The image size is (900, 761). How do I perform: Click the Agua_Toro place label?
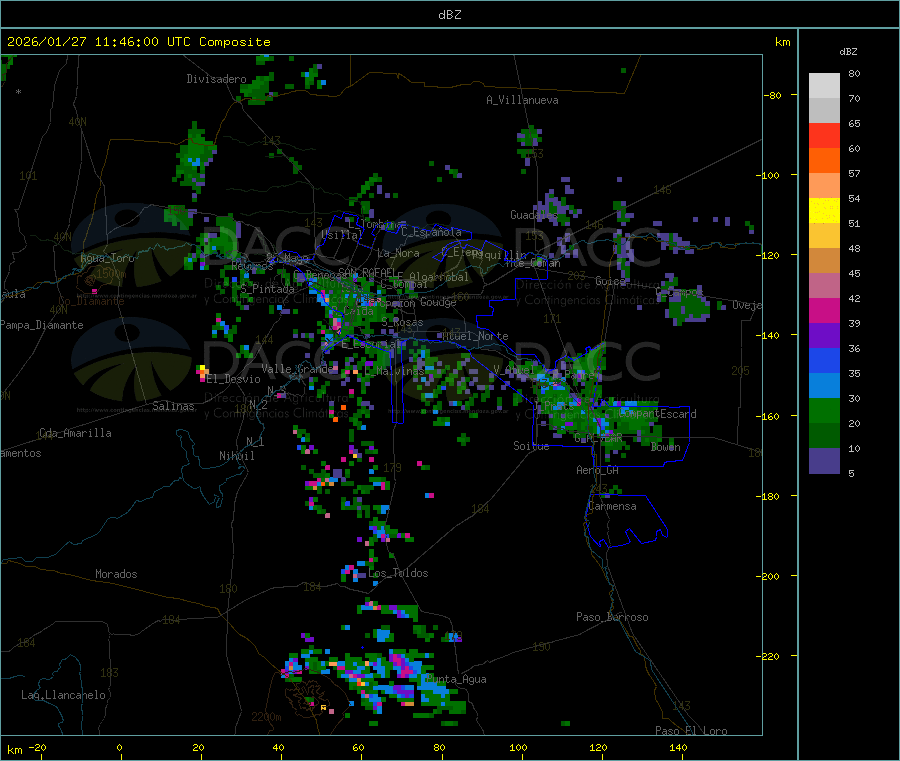pos(107,258)
